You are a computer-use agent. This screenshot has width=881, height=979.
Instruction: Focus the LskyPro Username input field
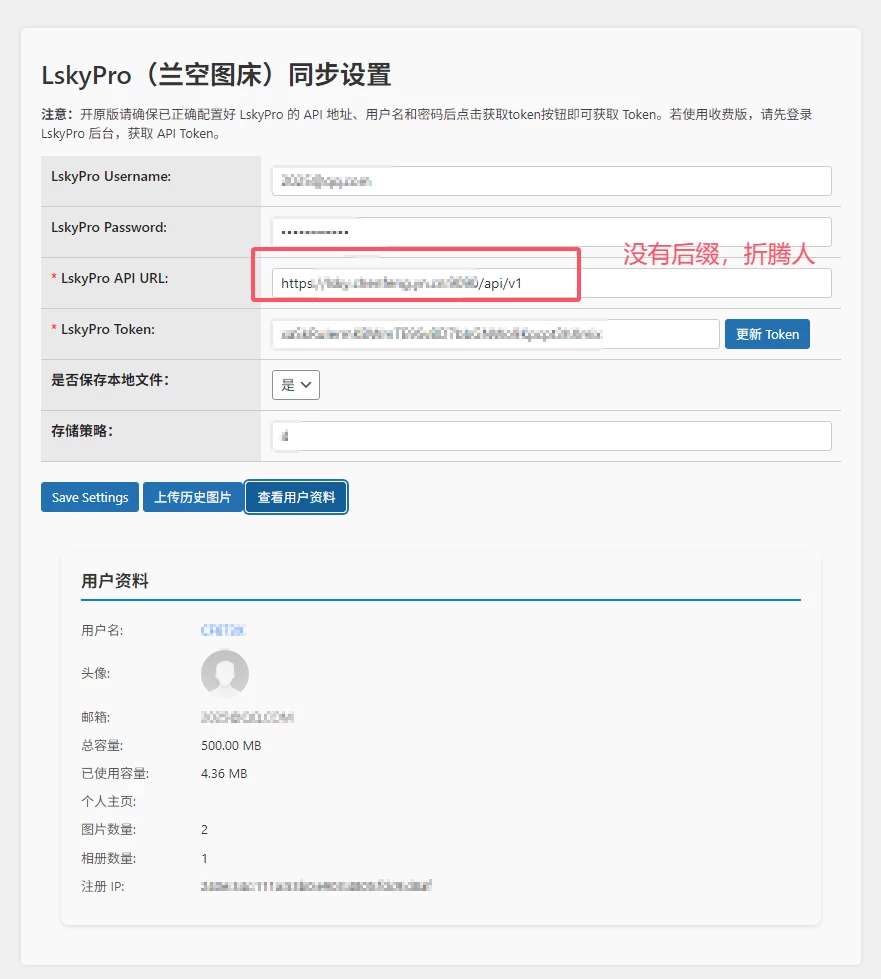click(x=551, y=181)
